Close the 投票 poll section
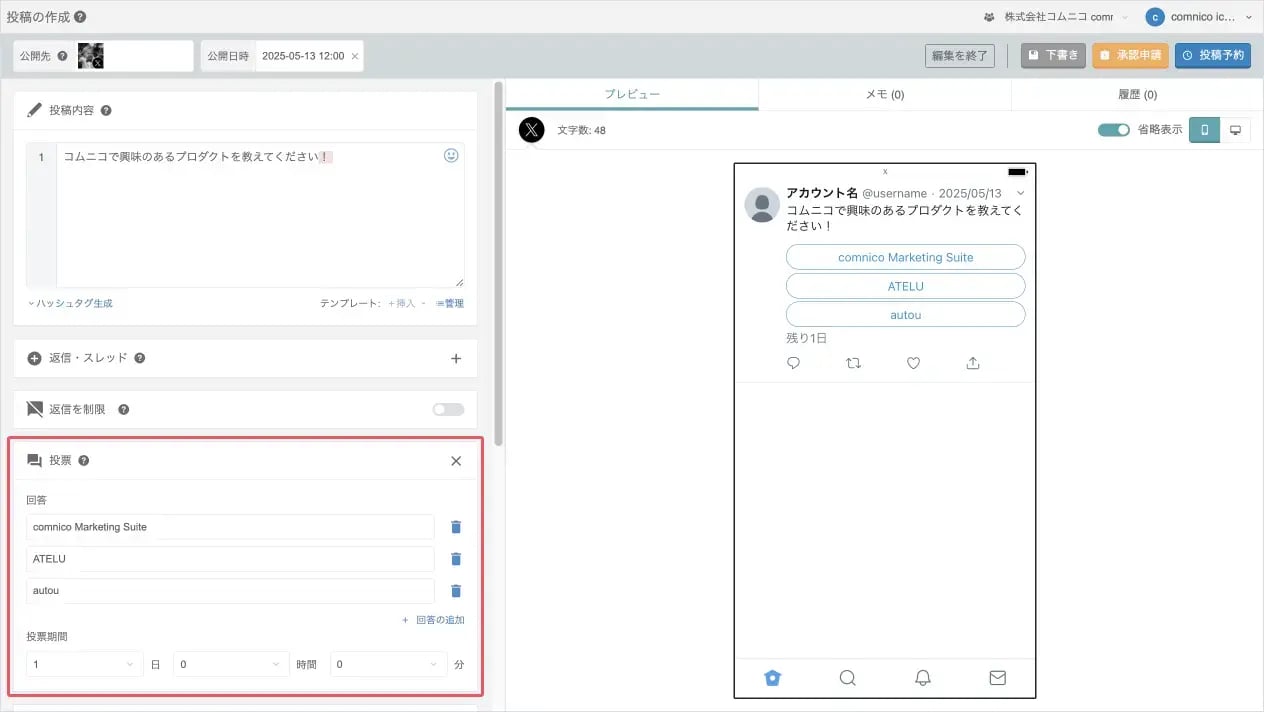Screen dimensions: 1264x712 point(456,461)
